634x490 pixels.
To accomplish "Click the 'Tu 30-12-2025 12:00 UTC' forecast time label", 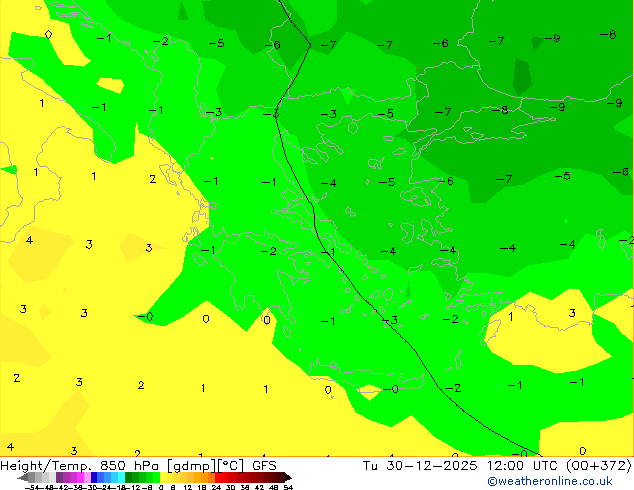I will pos(462,466).
